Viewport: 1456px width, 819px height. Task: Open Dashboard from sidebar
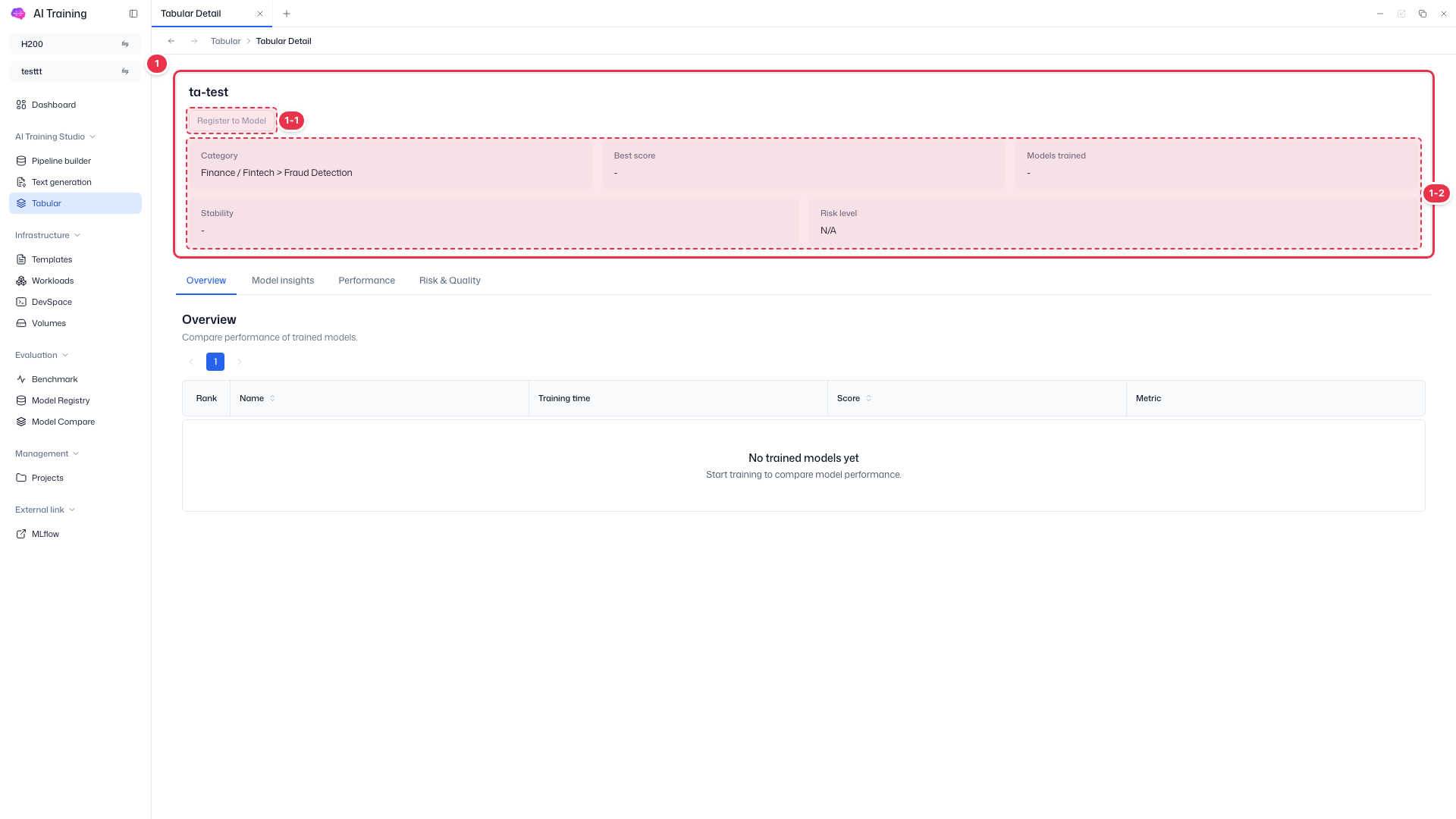[75, 105]
